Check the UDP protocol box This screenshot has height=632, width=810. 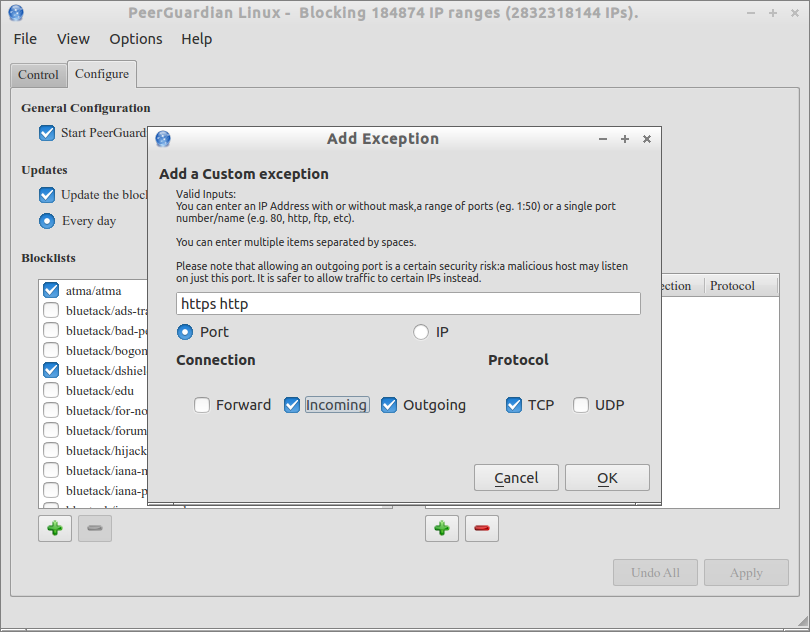(x=581, y=405)
